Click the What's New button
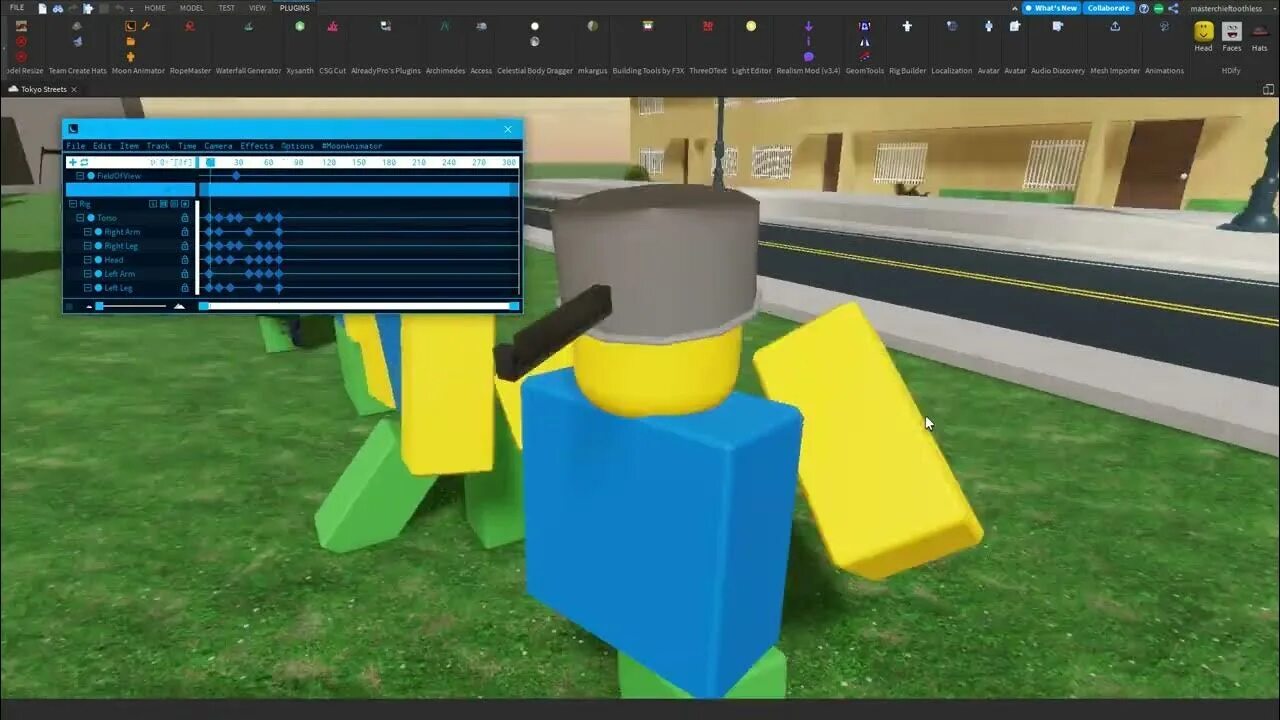 [x=1050, y=8]
